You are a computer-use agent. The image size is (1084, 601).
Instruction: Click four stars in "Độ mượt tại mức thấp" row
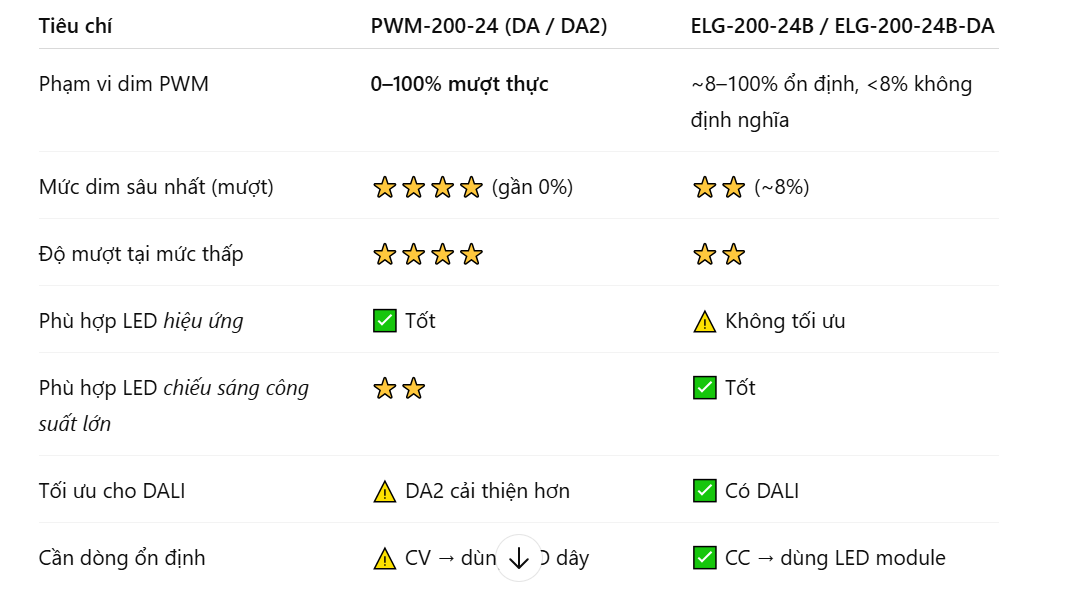(428, 254)
